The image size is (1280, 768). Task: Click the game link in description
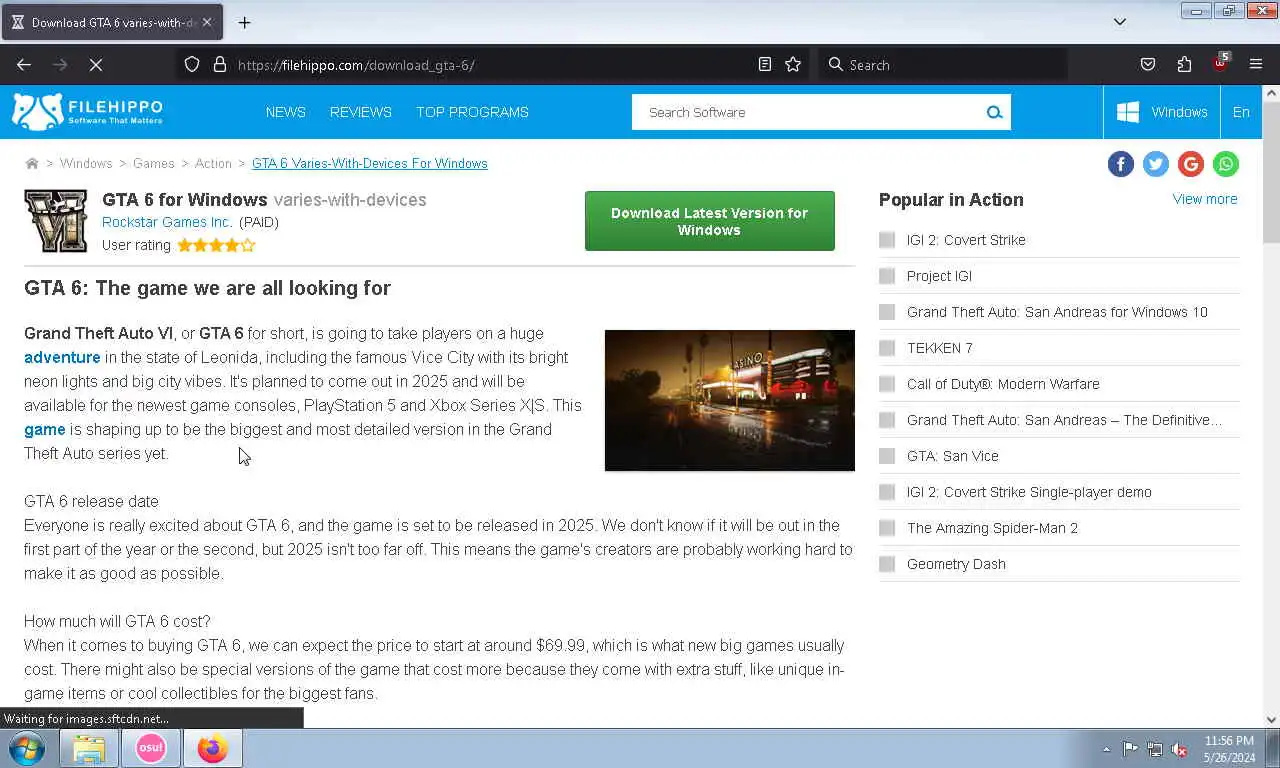[x=44, y=429]
